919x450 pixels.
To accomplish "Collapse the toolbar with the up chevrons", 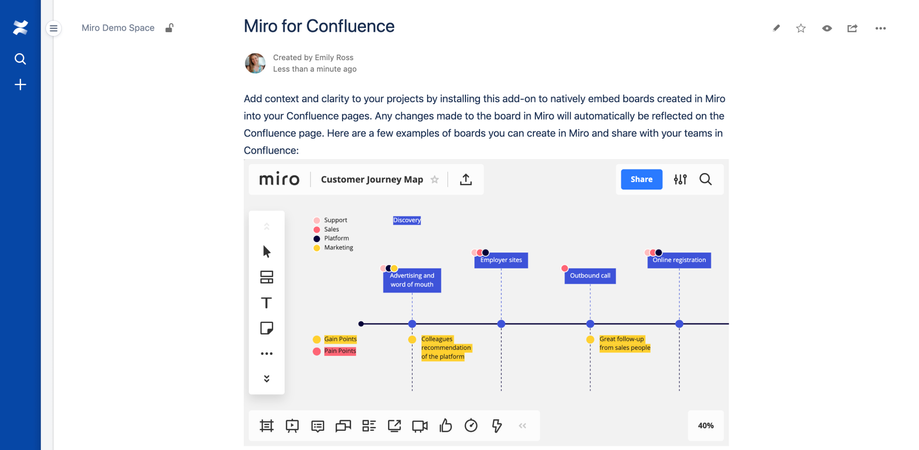I will coord(267,226).
